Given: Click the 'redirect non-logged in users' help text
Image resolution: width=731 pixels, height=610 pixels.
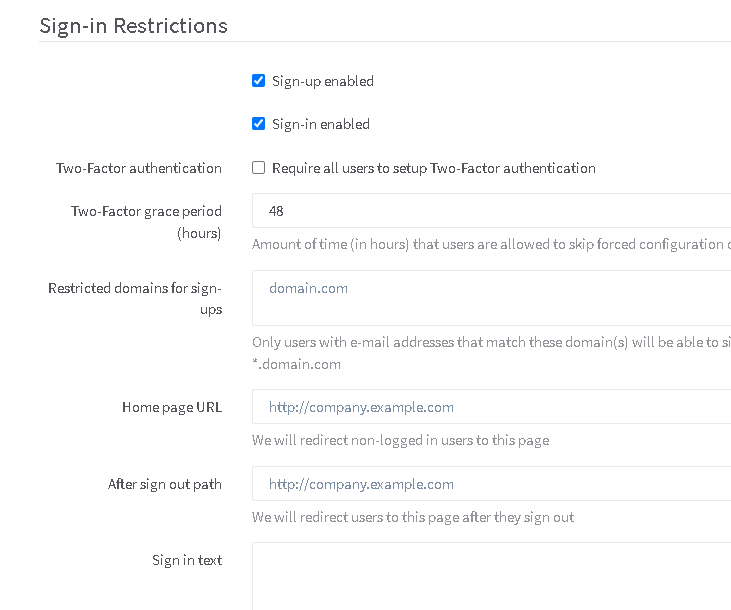Looking at the screenshot, I should click(400, 440).
